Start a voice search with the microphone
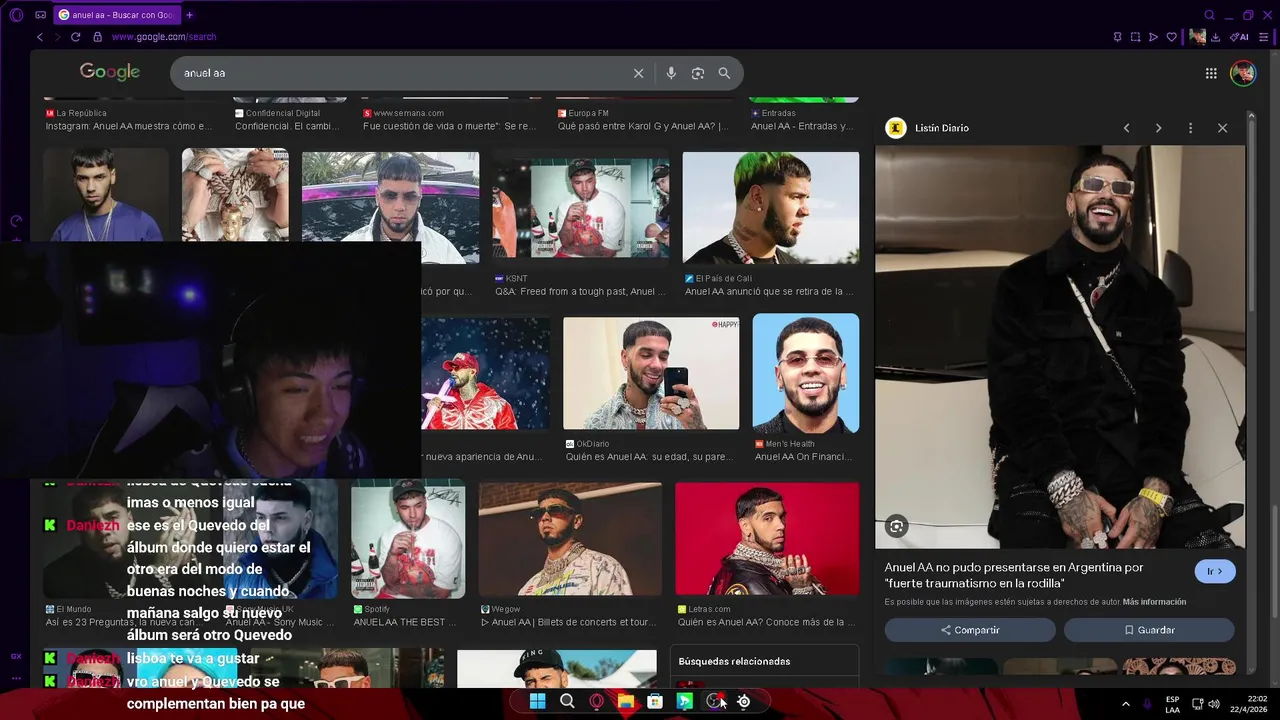 [x=671, y=73]
